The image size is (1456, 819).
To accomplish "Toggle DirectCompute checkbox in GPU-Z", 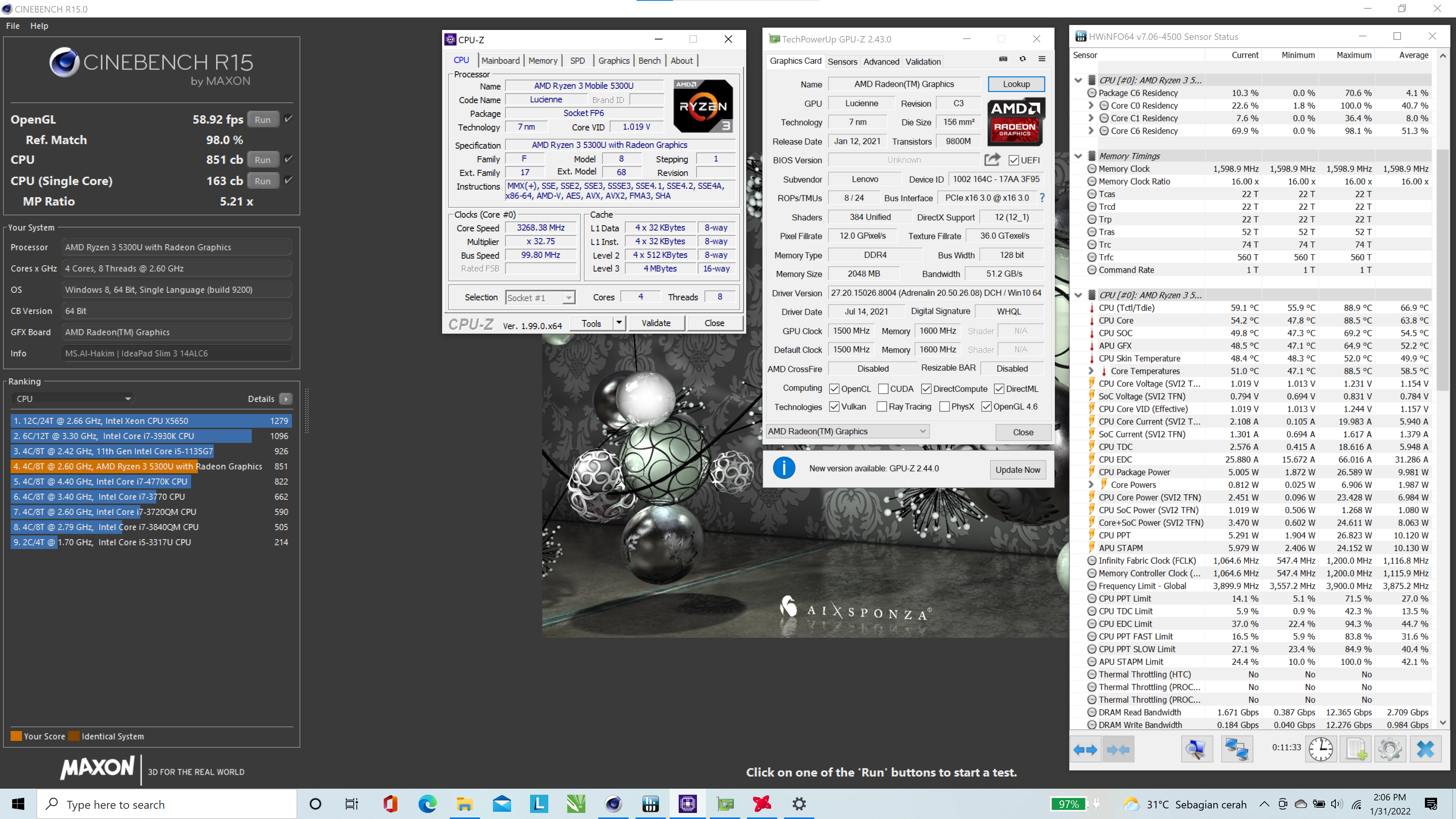I will [926, 389].
